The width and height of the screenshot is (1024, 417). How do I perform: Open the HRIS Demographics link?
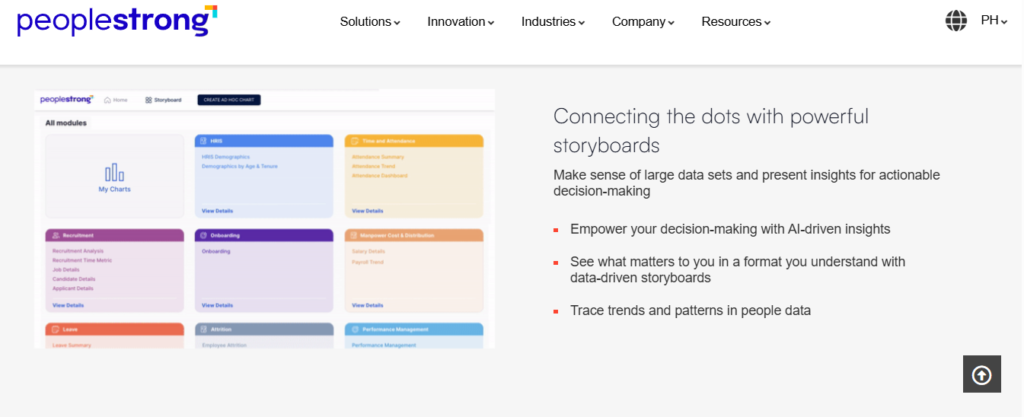pyautogui.click(x=225, y=157)
